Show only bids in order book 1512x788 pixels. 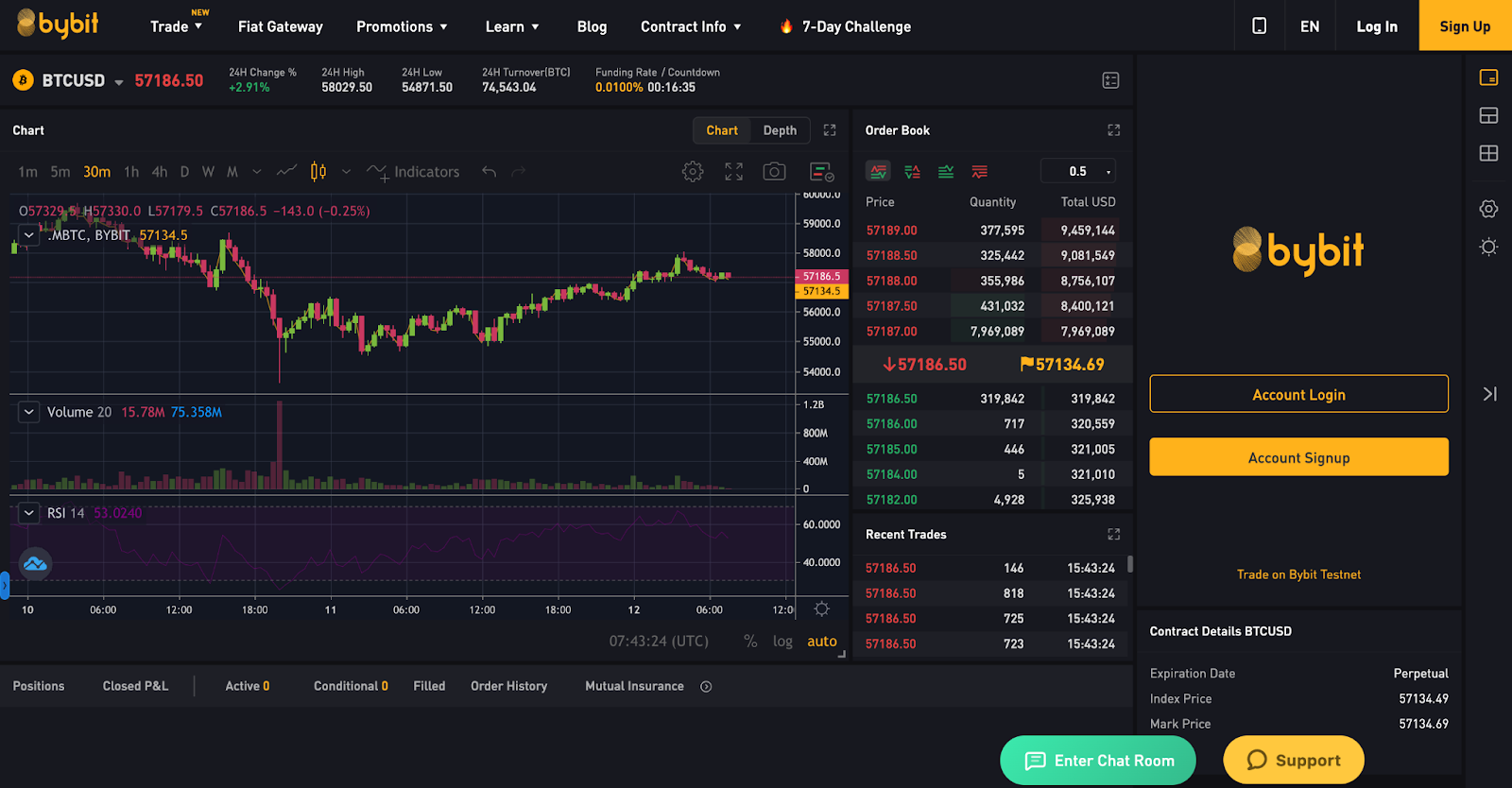946,171
